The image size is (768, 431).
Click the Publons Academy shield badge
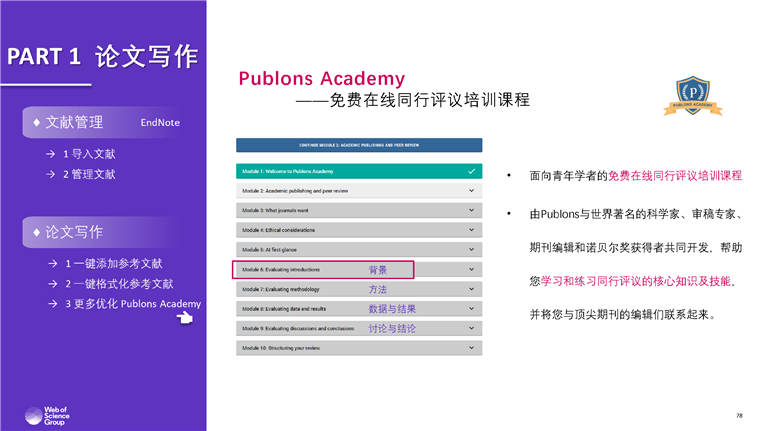[x=693, y=96]
